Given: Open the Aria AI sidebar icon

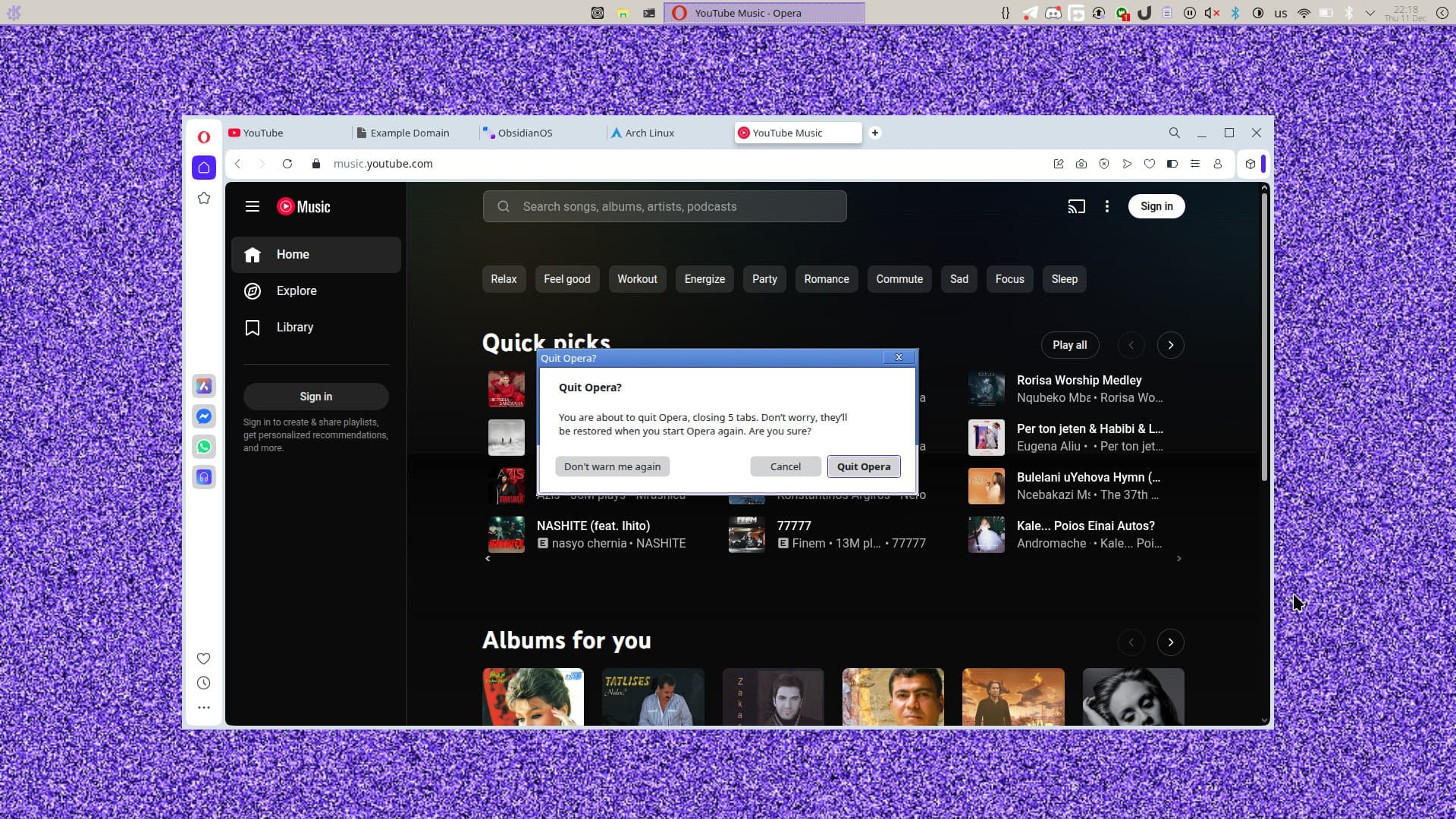Looking at the screenshot, I should (x=203, y=386).
